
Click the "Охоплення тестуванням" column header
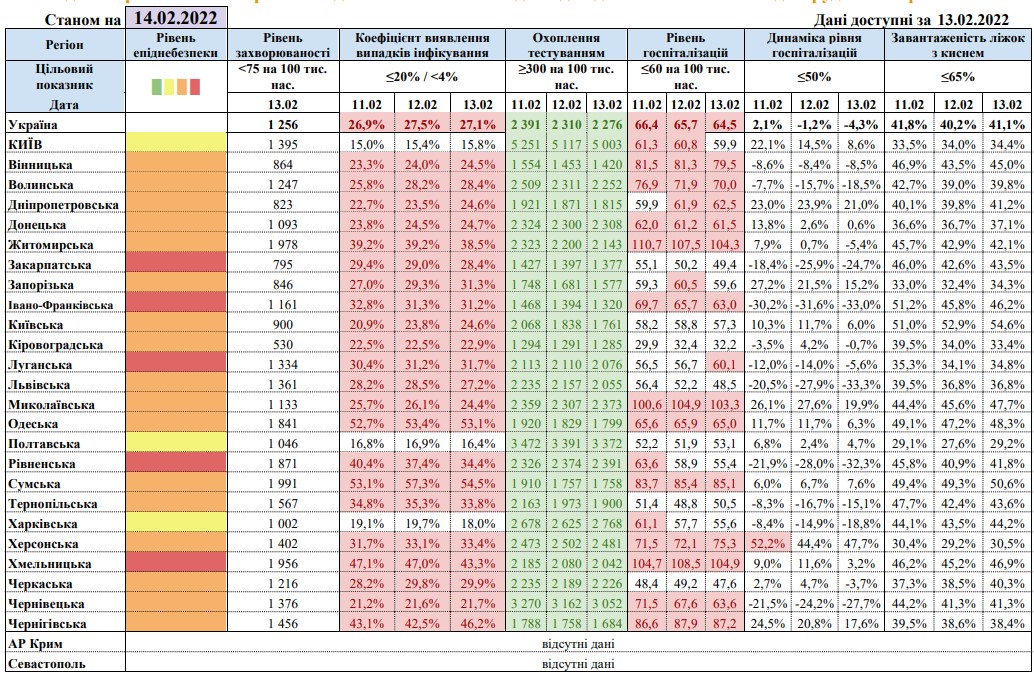click(568, 45)
